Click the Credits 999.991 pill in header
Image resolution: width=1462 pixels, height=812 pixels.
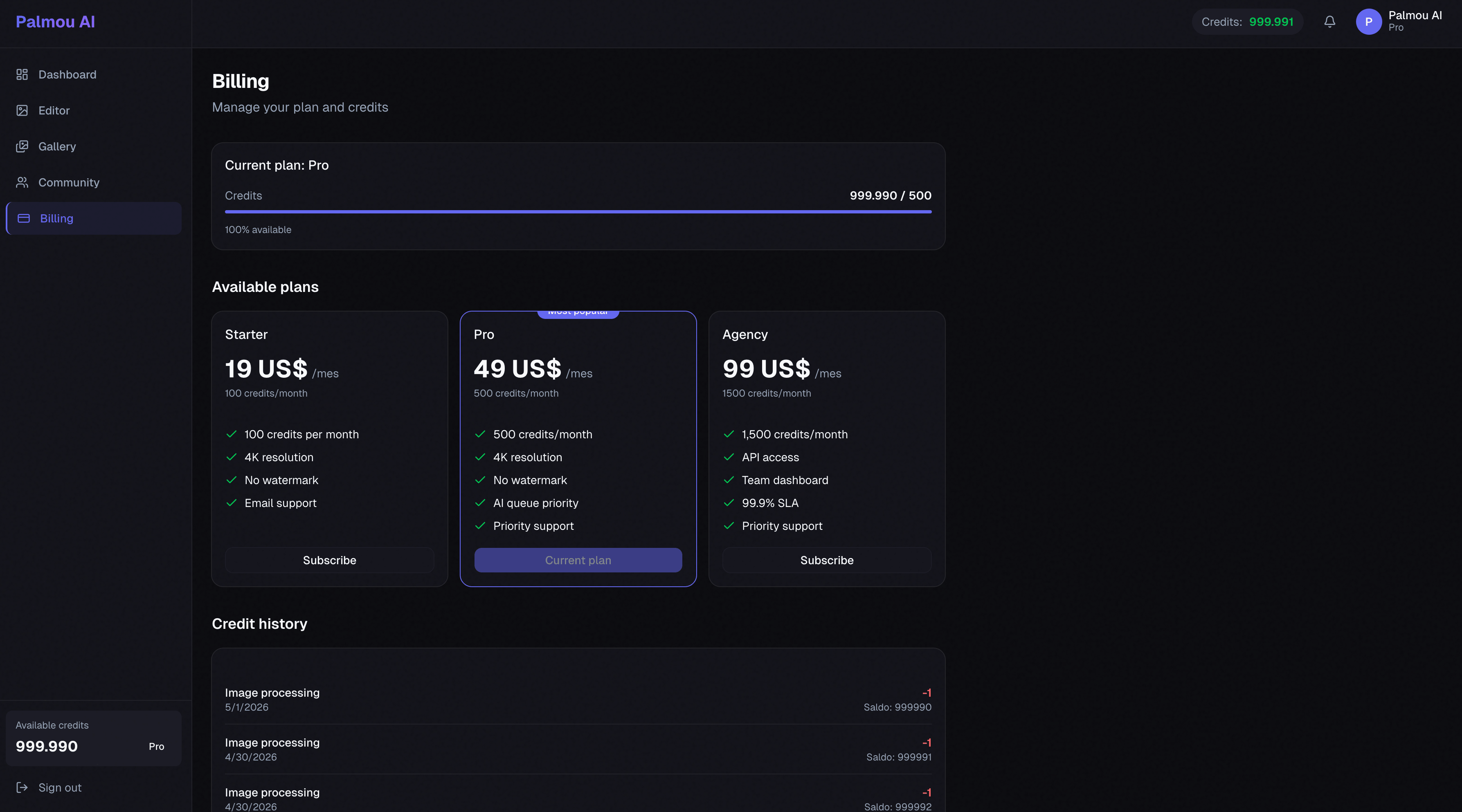pos(1248,22)
